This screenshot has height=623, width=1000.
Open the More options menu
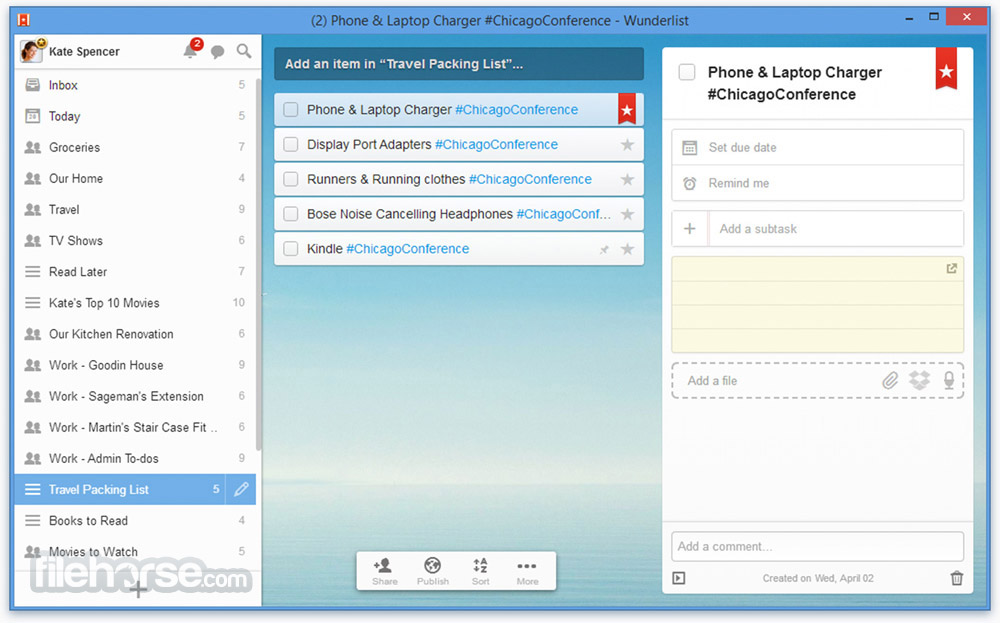[x=527, y=571]
